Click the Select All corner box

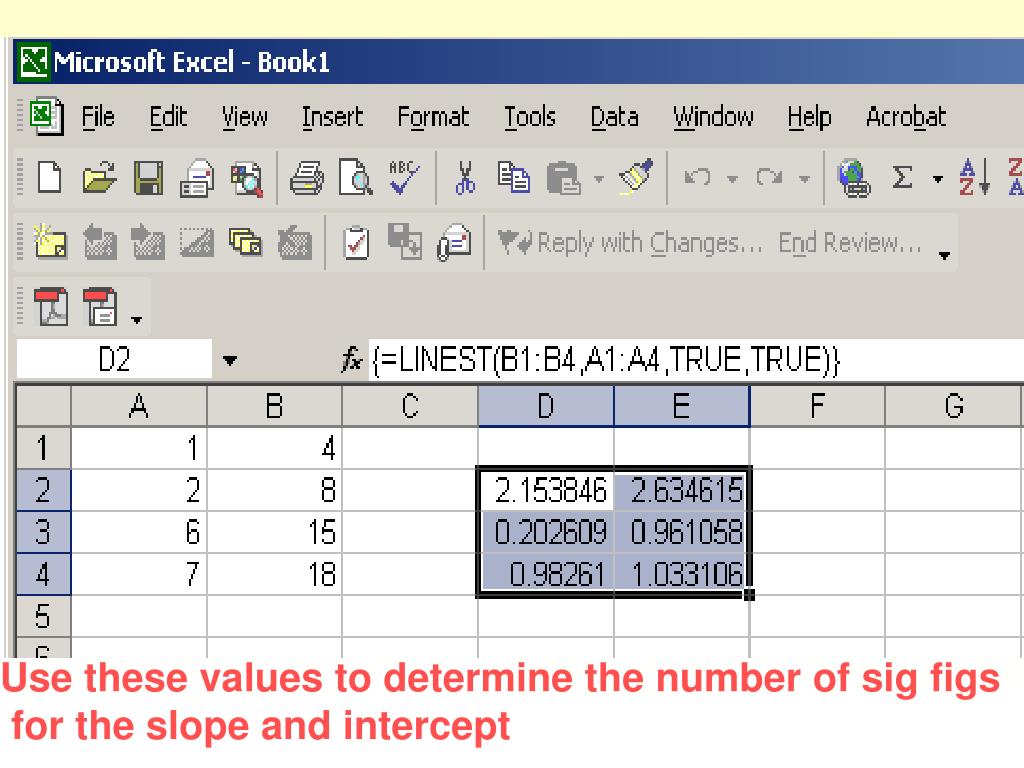pos(42,406)
